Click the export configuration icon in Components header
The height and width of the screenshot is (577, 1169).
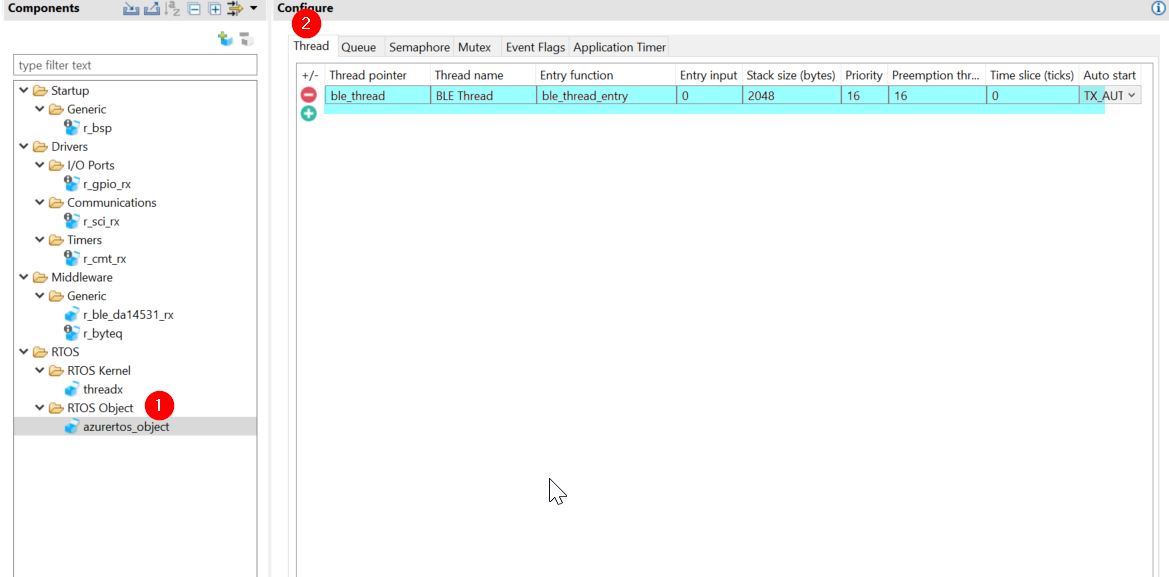151,9
